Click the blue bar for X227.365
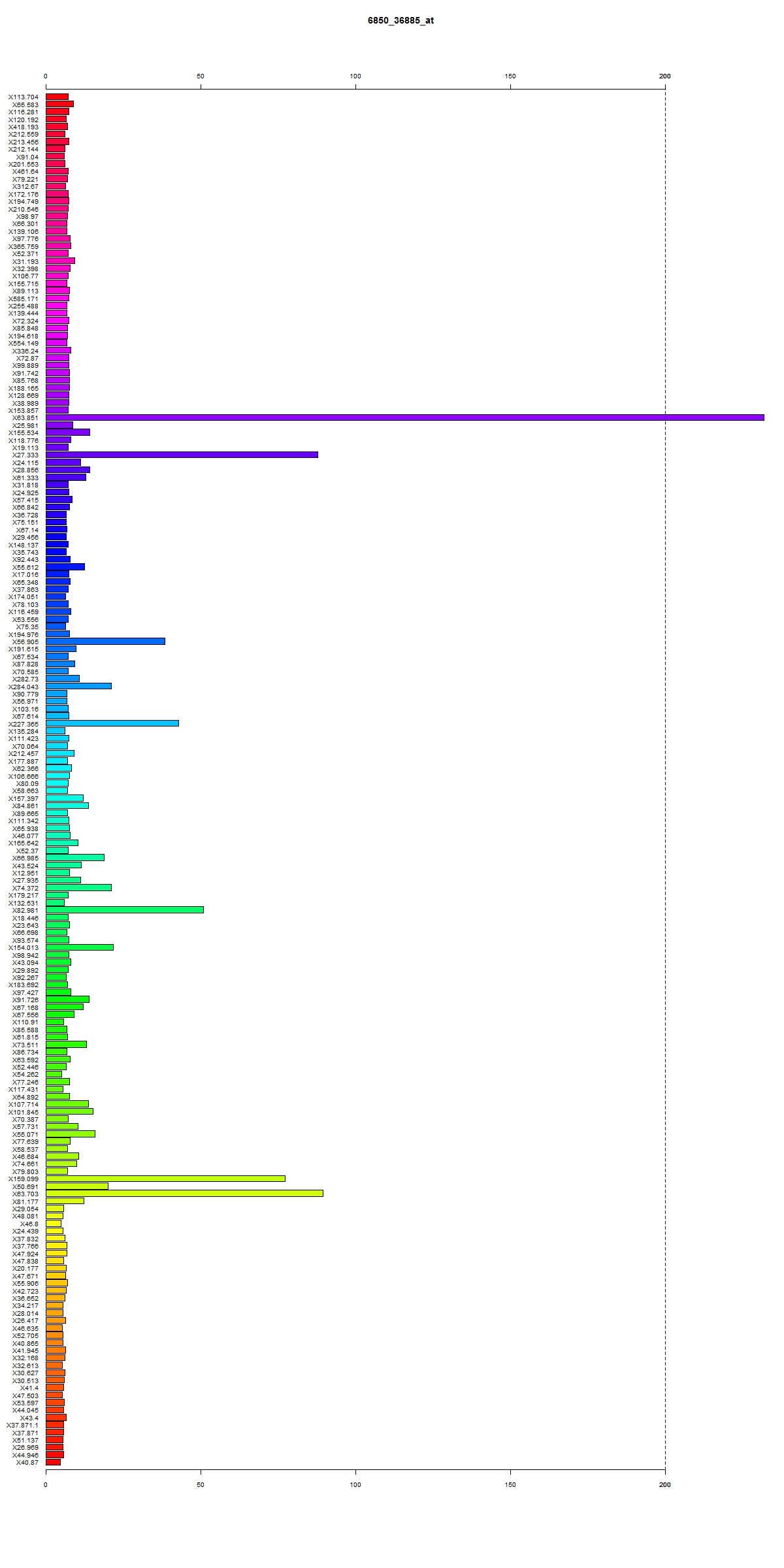The image size is (784, 1568). (112, 723)
